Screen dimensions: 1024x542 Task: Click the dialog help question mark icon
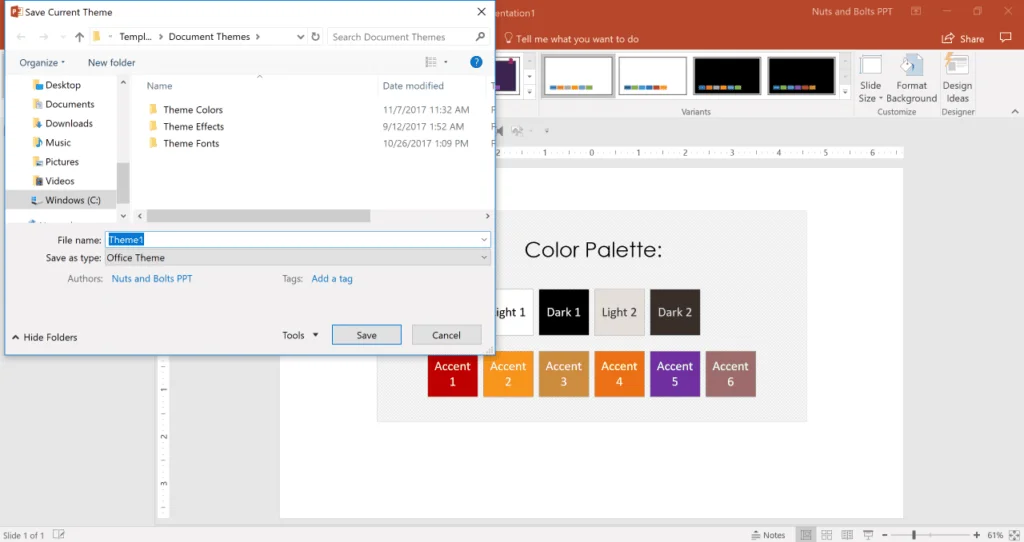[476, 62]
